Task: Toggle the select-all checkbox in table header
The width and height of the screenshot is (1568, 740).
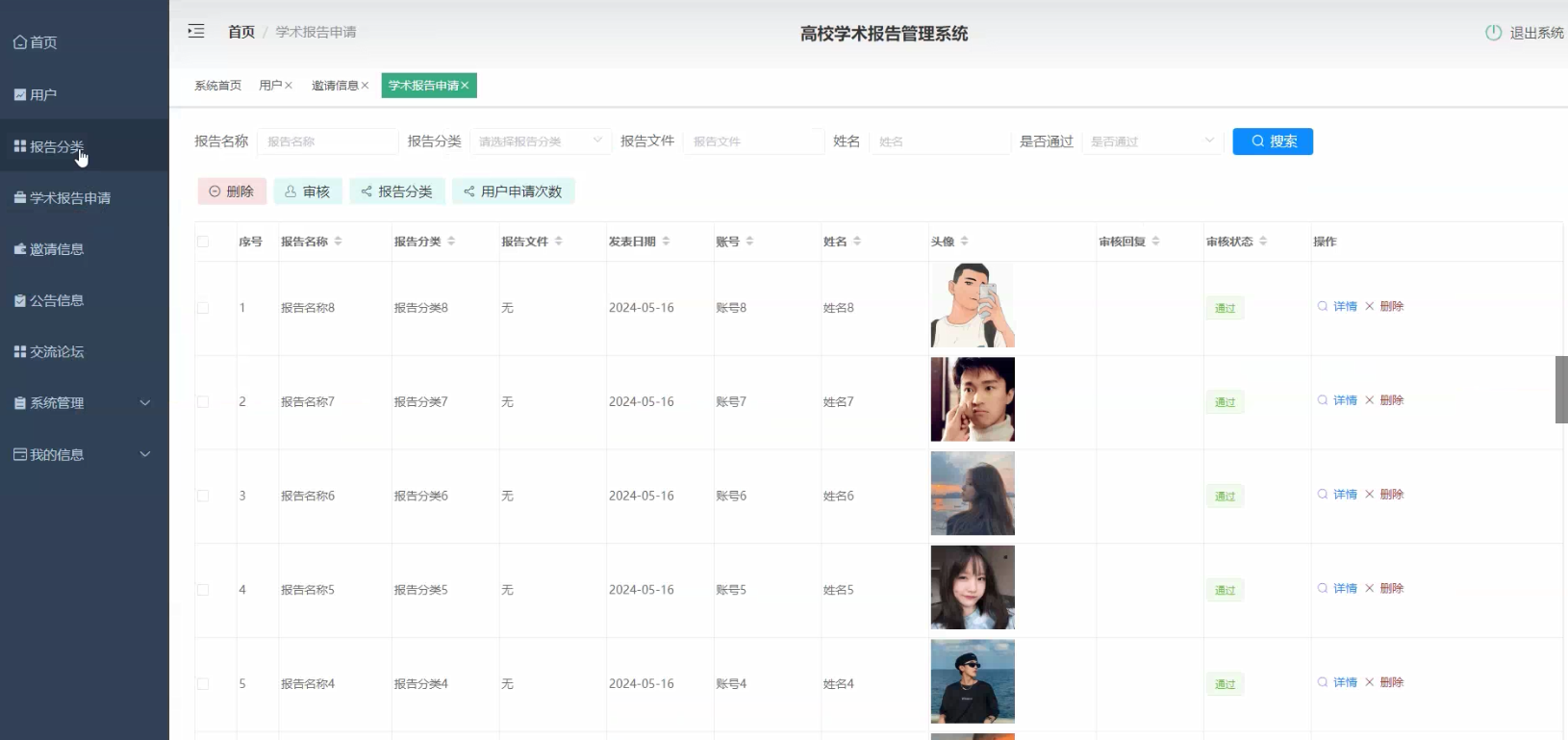Action: point(203,242)
